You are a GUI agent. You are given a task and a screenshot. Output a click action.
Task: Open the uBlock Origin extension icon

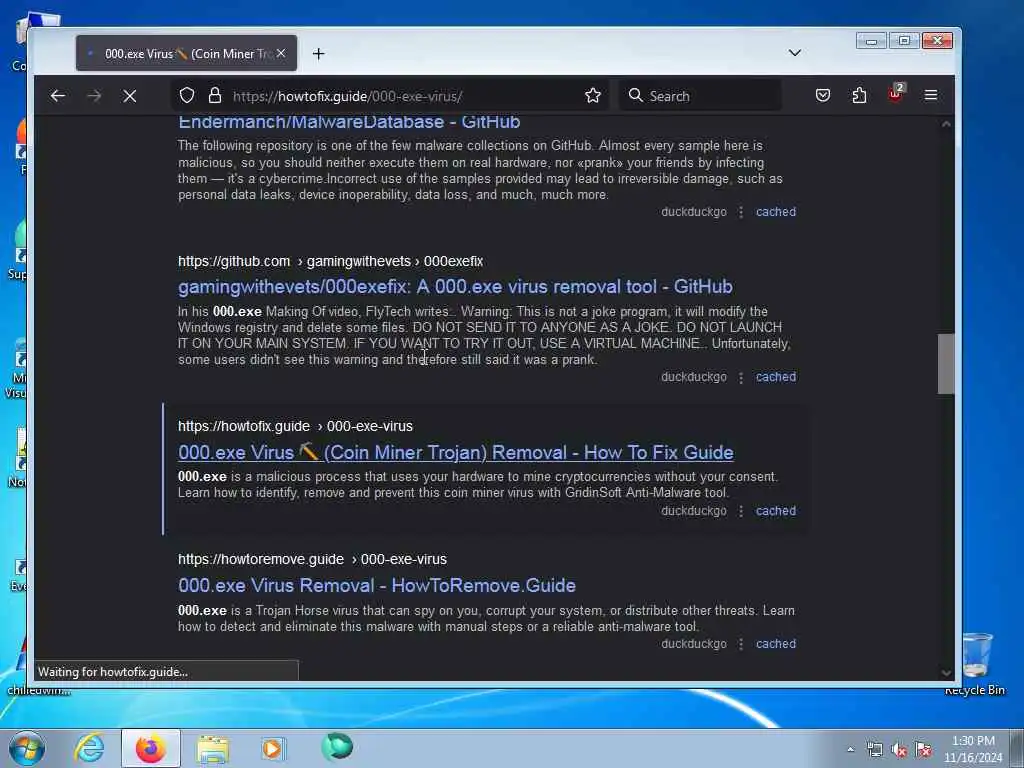895,95
